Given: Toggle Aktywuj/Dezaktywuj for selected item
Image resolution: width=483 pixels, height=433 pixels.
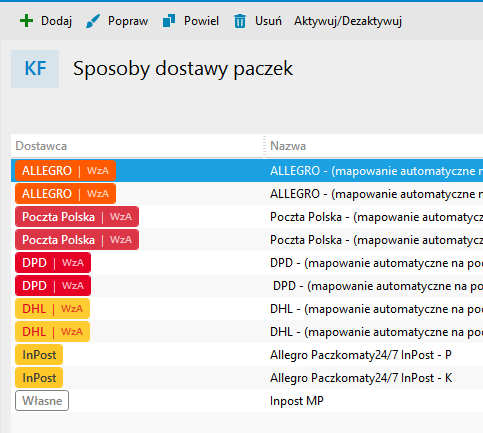Looking at the screenshot, I should (348, 21).
